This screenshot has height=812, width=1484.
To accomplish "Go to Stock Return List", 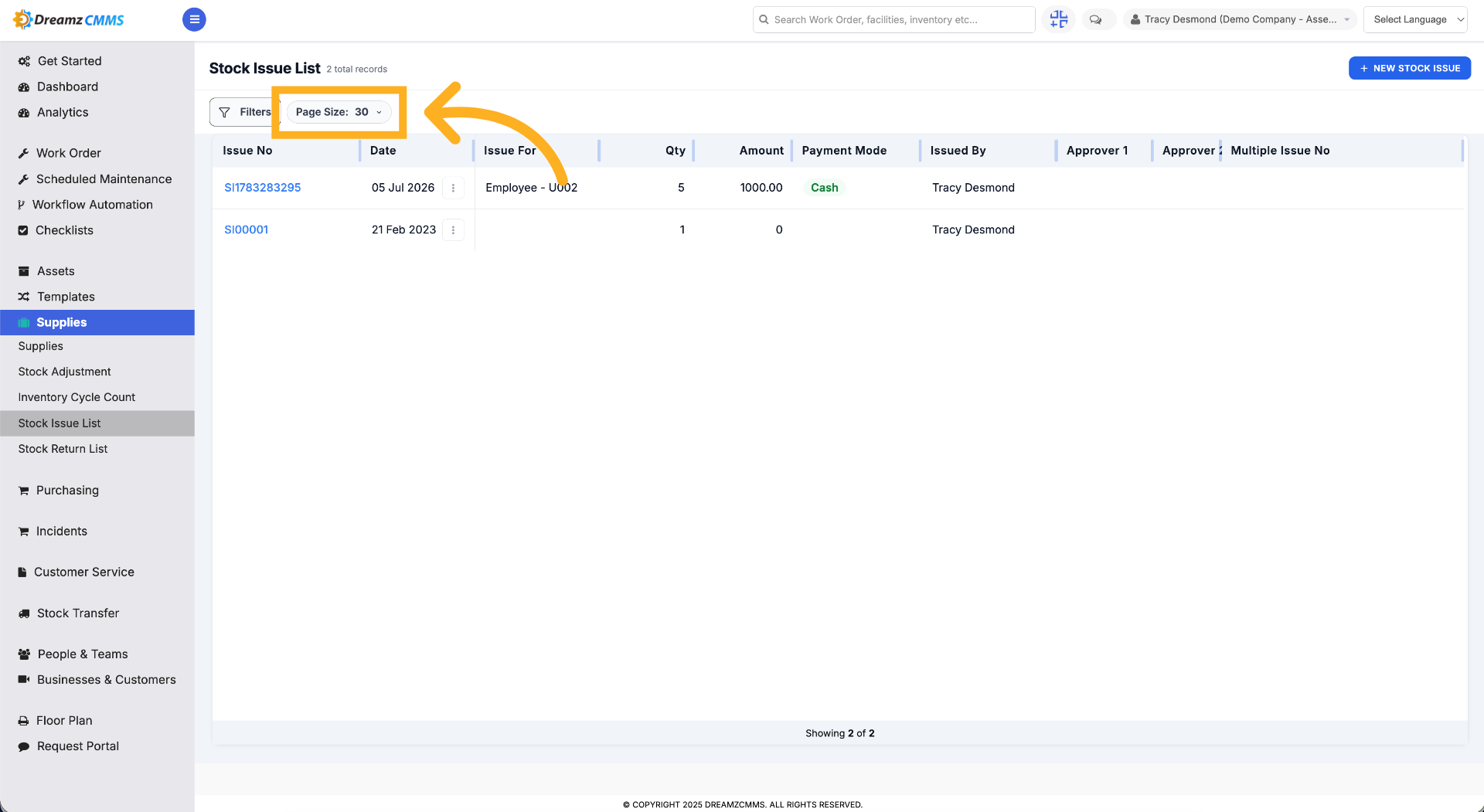I will (x=63, y=449).
